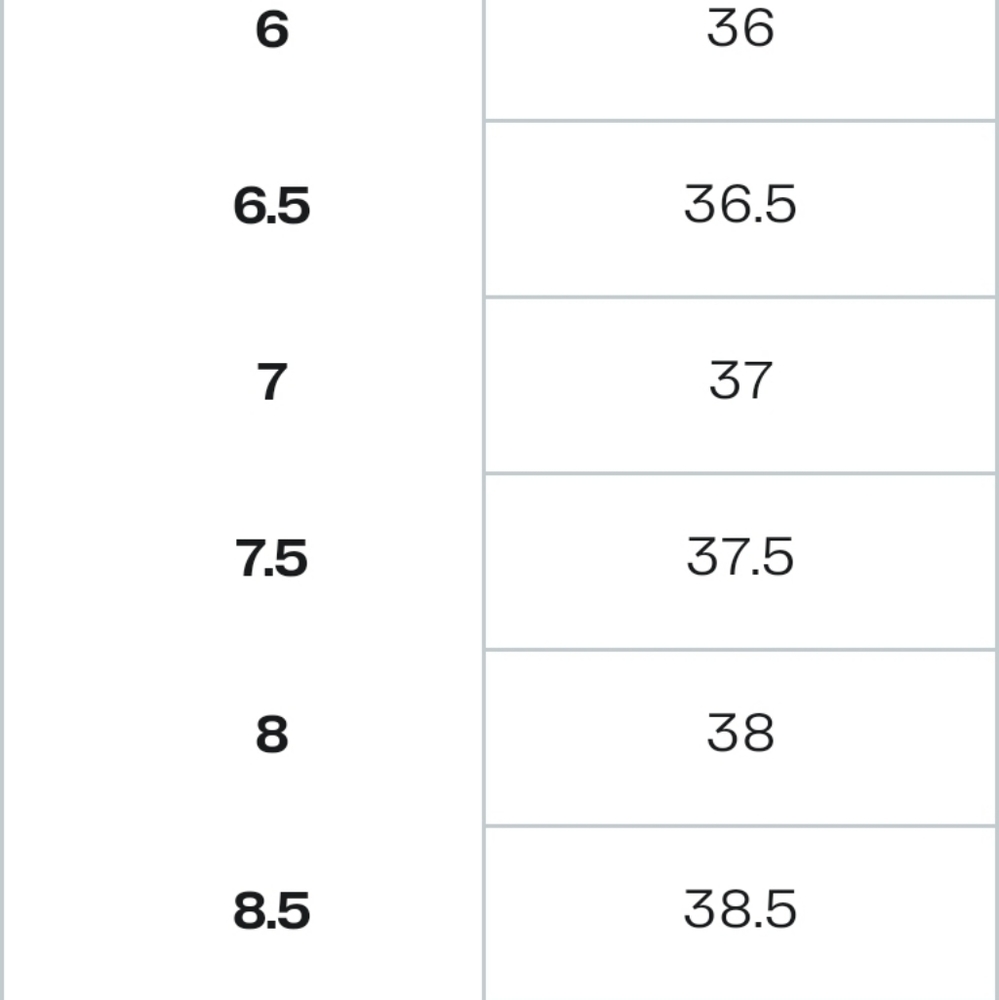Select the converted value beside size 7
The height and width of the screenshot is (1000, 999).
pyautogui.click(x=740, y=381)
